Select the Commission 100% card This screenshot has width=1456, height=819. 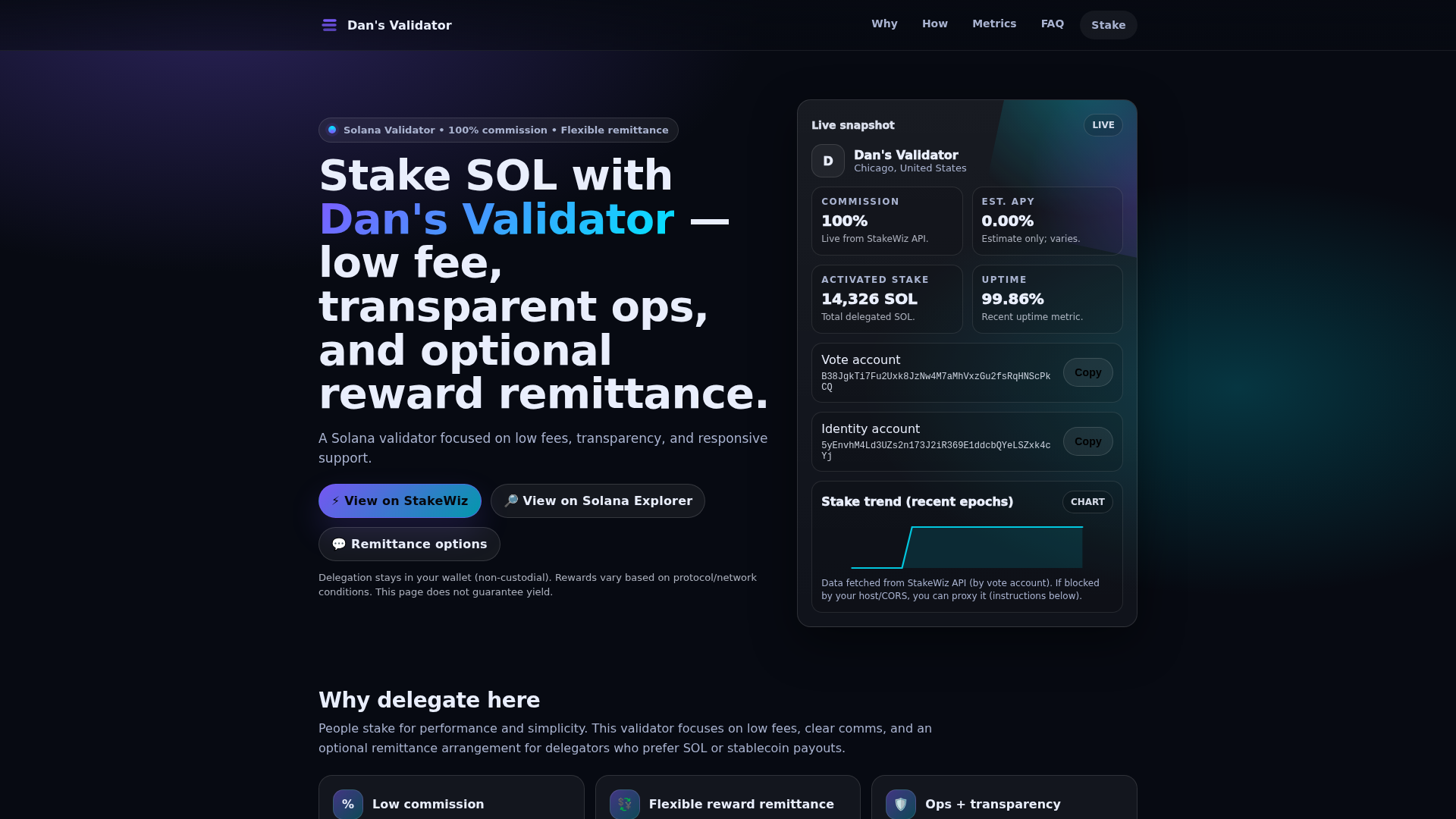(x=887, y=221)
